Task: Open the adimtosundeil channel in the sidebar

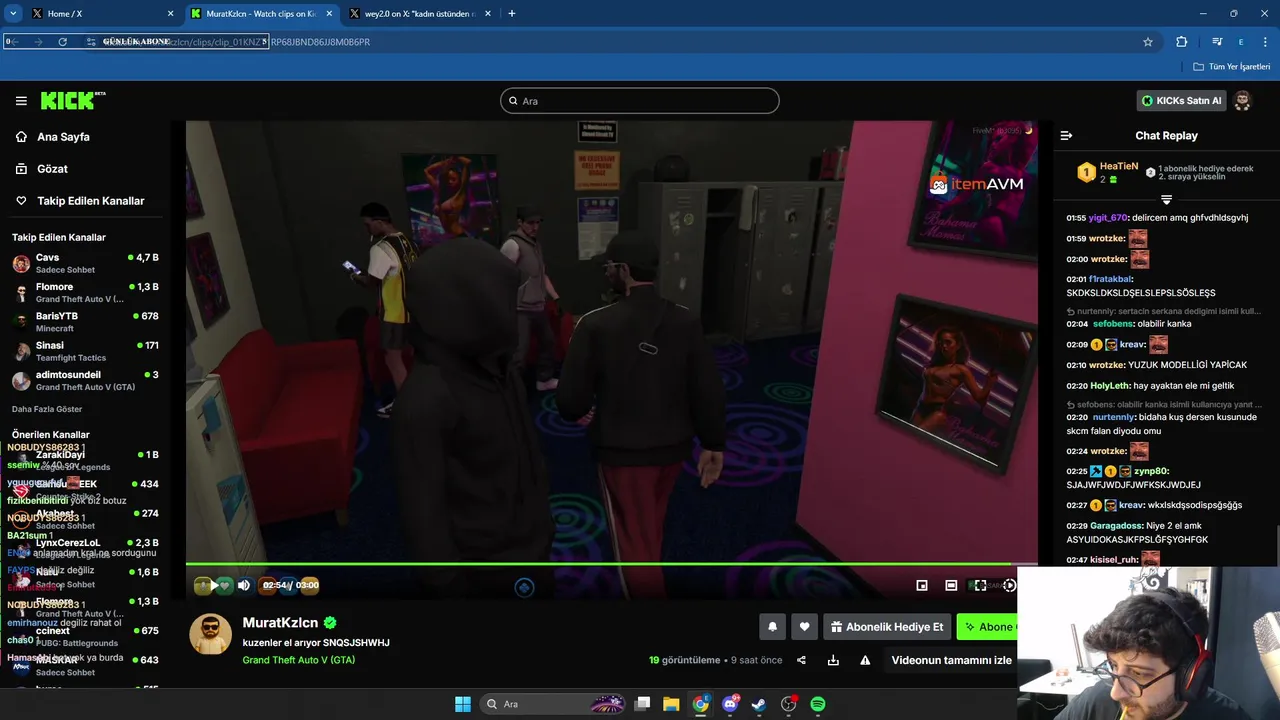Action: point(86,381)
